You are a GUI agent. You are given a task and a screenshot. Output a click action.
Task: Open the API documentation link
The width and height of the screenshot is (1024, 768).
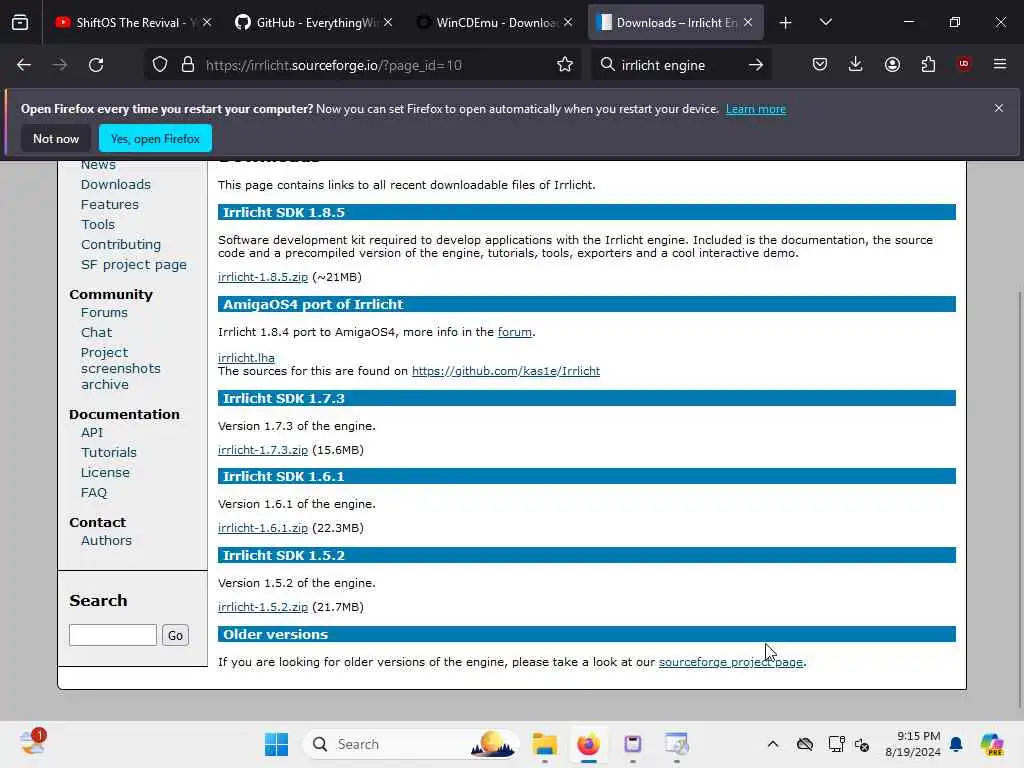[92, 432]
